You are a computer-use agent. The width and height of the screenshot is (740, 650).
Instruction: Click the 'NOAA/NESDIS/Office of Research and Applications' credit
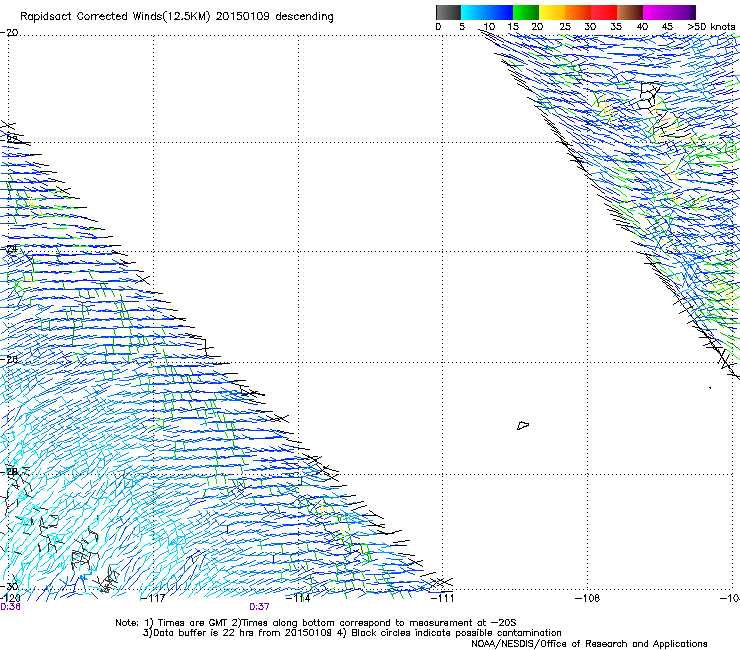point(589,644)
